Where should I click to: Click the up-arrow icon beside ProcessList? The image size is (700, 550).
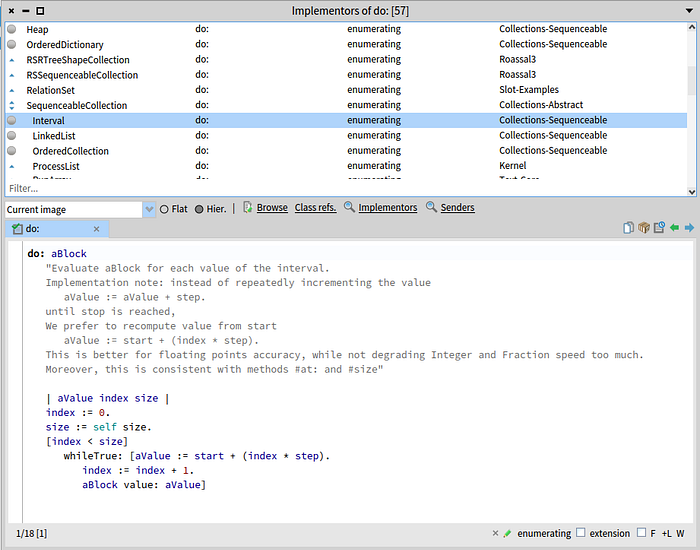pos(12,166)
